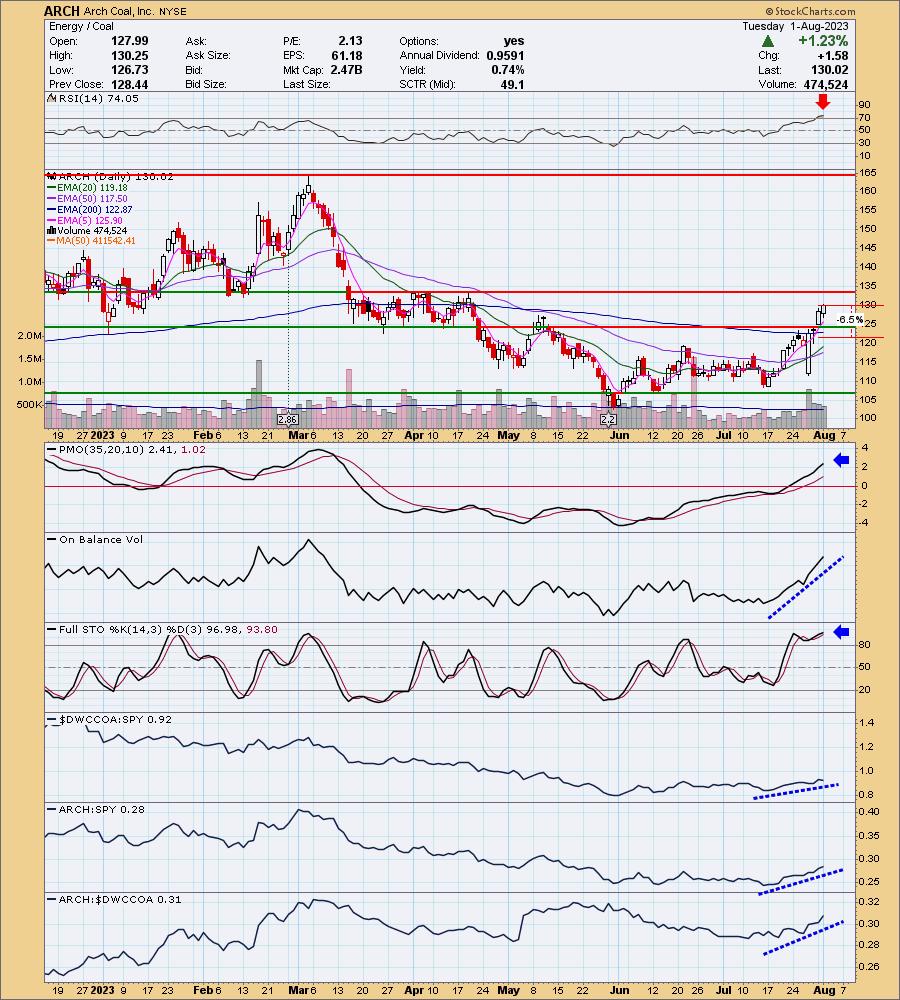Click the Chg value +1.58
900x1000 pixels.
pos(833,55)
